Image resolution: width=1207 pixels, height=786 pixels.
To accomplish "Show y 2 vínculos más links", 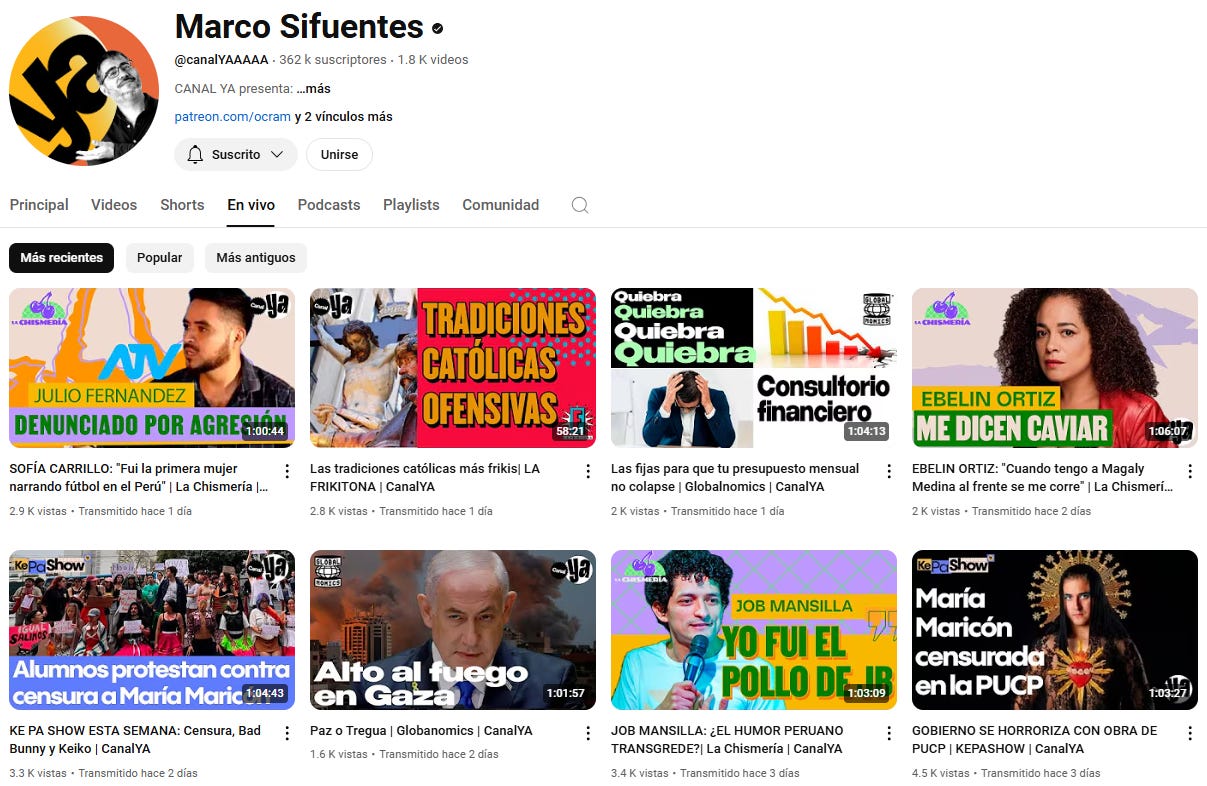I will (344, 117).
